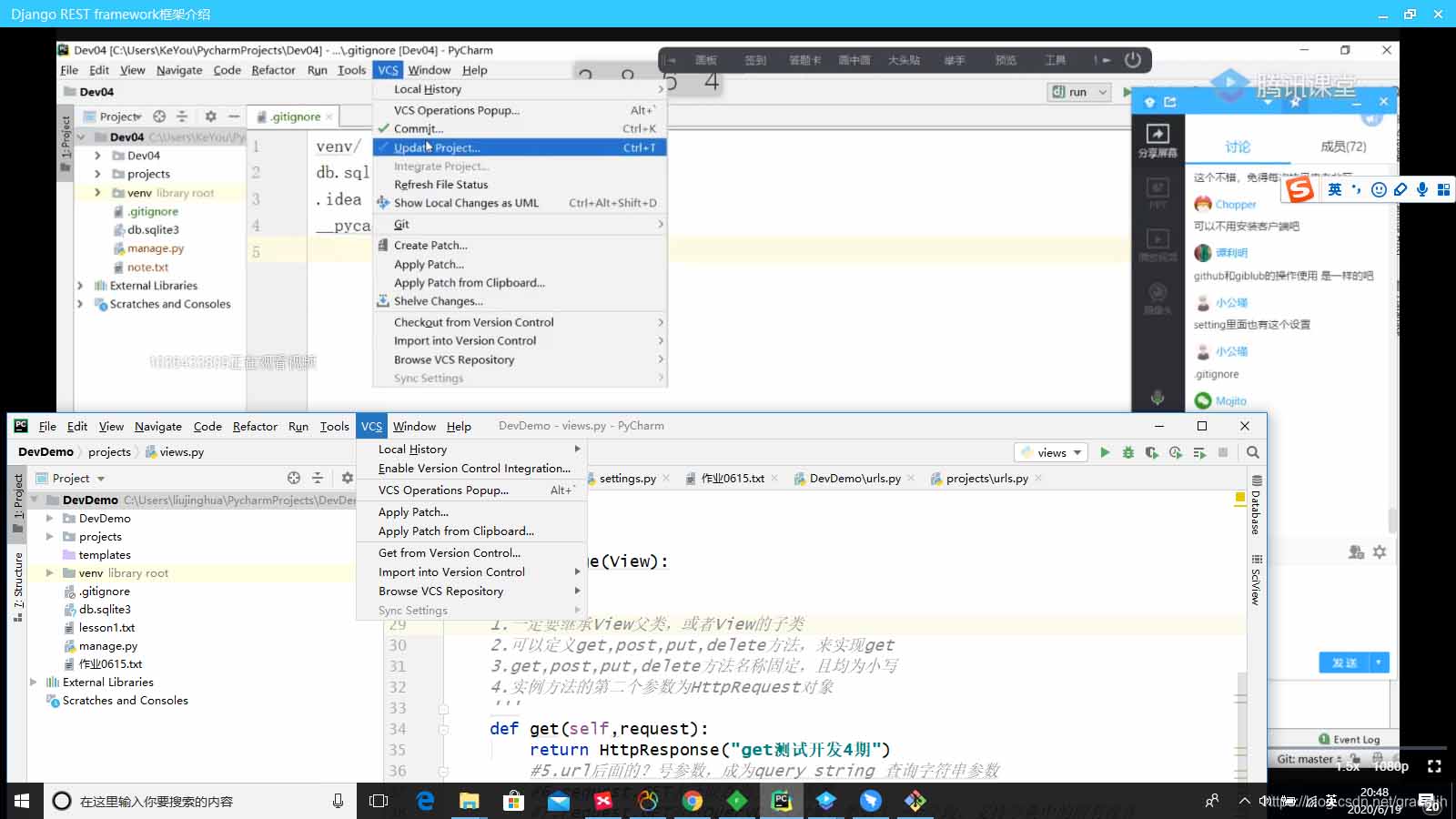Screen dimensions: 1456x819
Task: Collapse all in DevDemo Project panel
Action: [318, 478]
